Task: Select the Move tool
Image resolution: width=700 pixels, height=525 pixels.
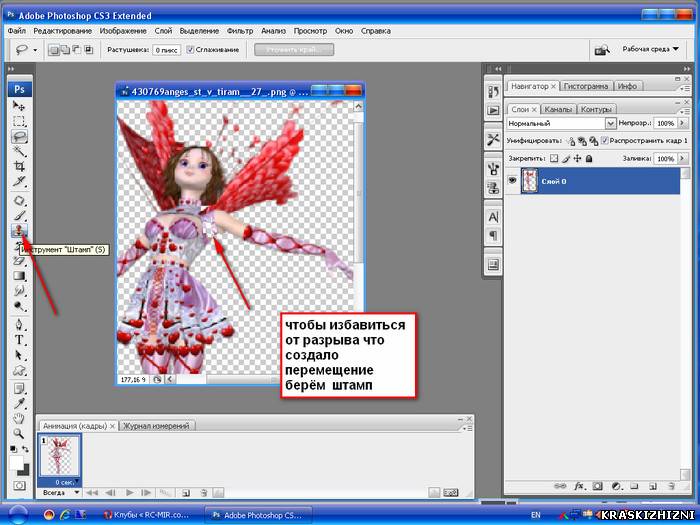Action: pyautogui.click(x=19, y=106)
